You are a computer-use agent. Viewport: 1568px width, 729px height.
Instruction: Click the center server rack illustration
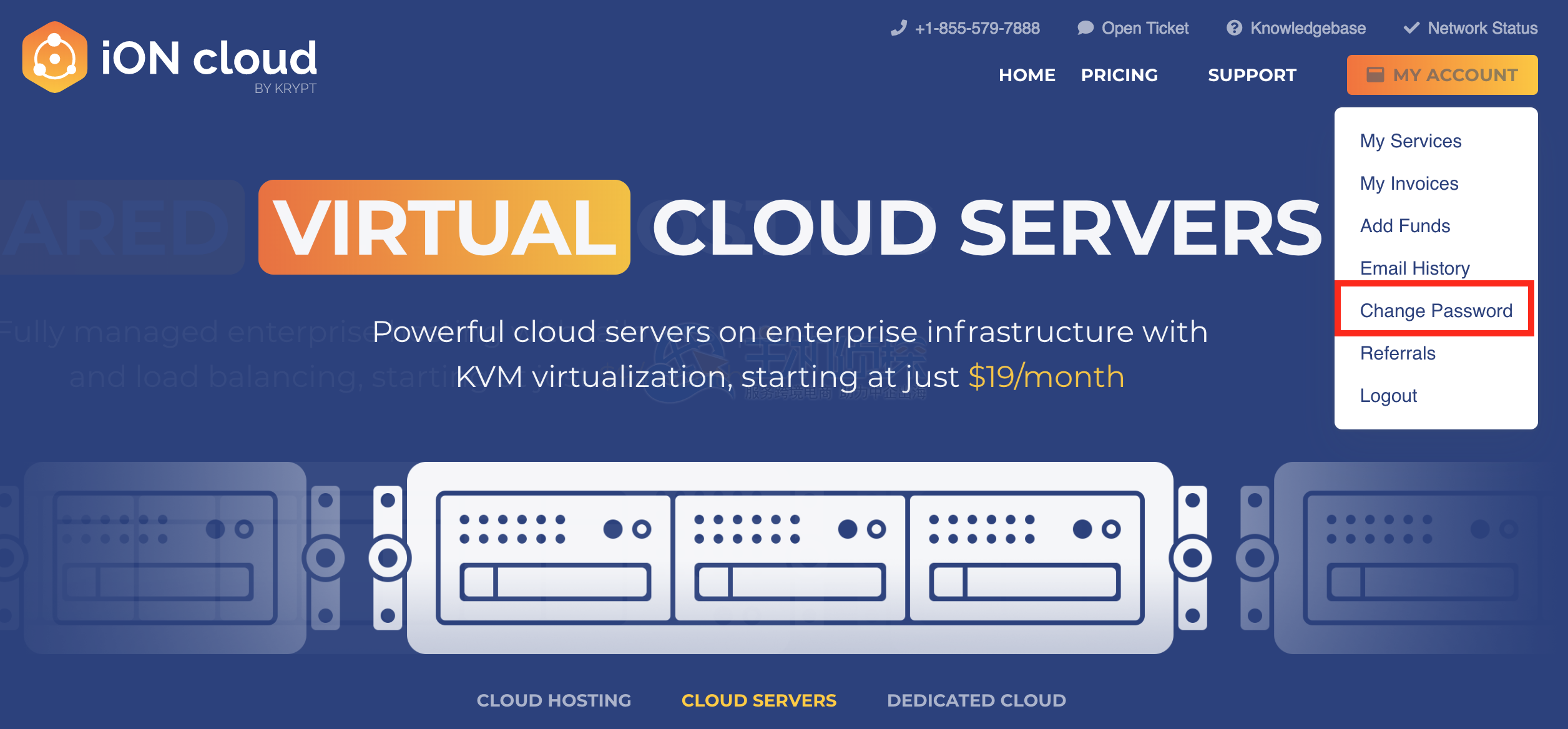[x=790, y=557]
